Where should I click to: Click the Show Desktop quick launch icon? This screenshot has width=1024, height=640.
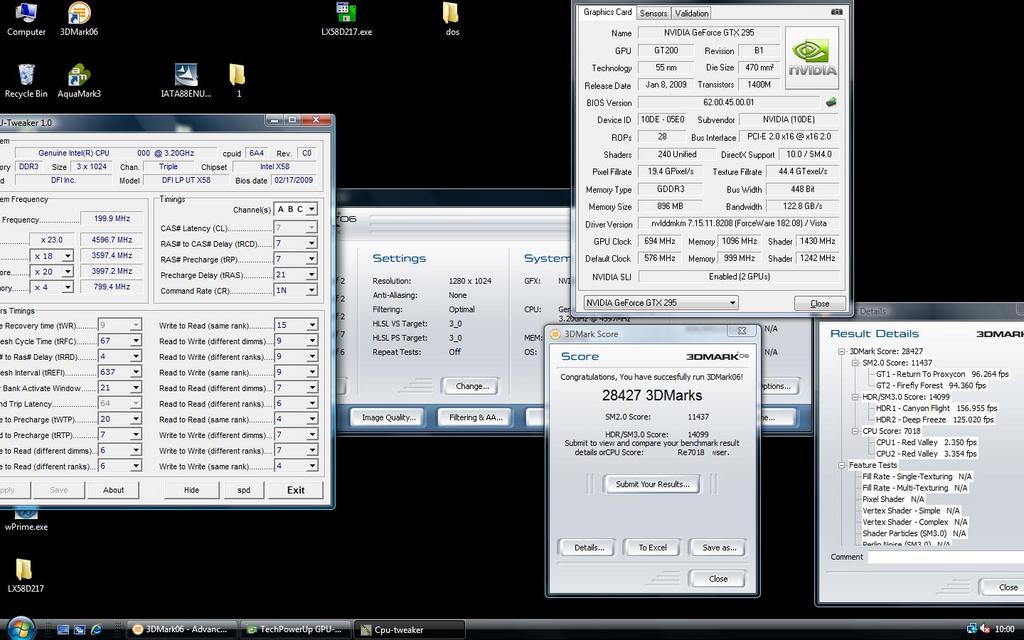point(63,630)
